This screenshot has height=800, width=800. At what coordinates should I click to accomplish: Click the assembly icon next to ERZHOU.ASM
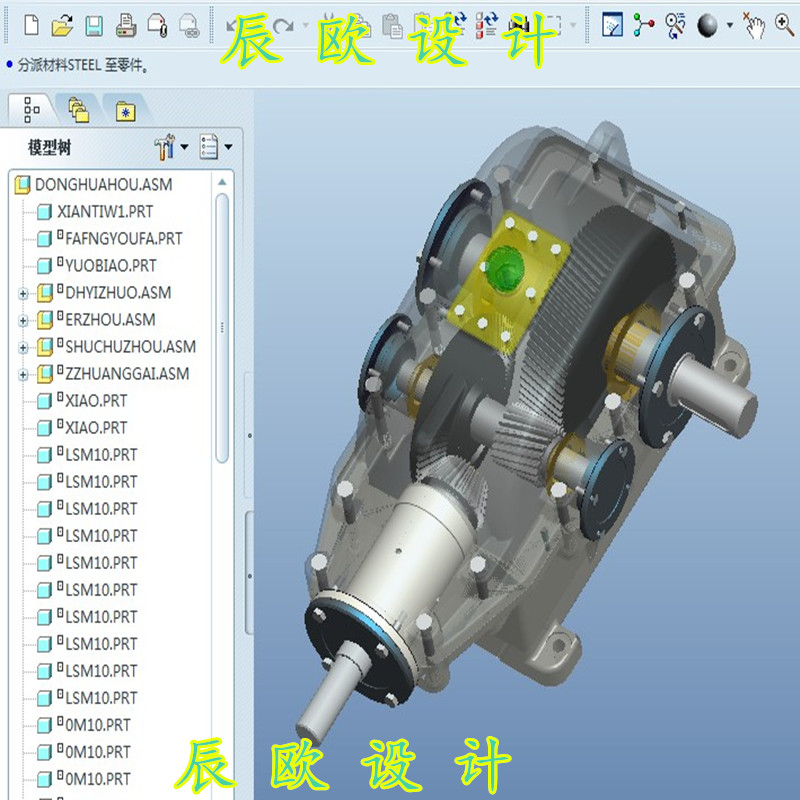coord(45,320)
